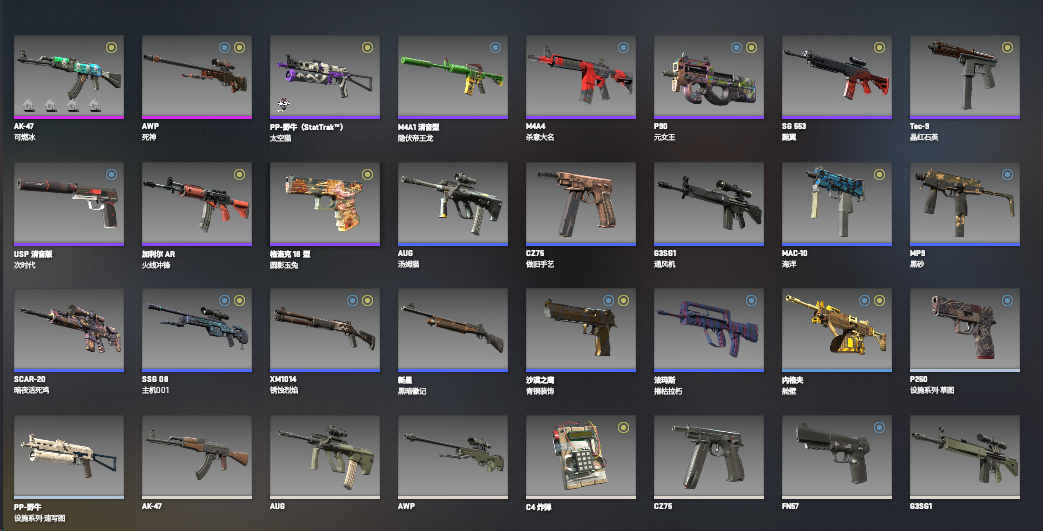This screenshot has height=531, width=1043.
Task: Open the Tec-9 晶红石英 item
Action: tap(965, 77)
